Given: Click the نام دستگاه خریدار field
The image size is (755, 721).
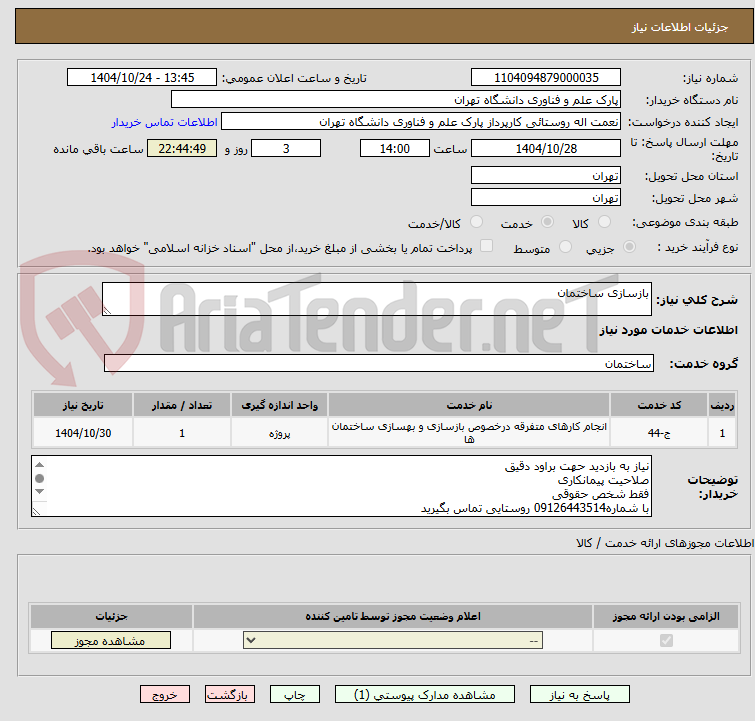Looking at the screenshot, I should click(396, 100).
